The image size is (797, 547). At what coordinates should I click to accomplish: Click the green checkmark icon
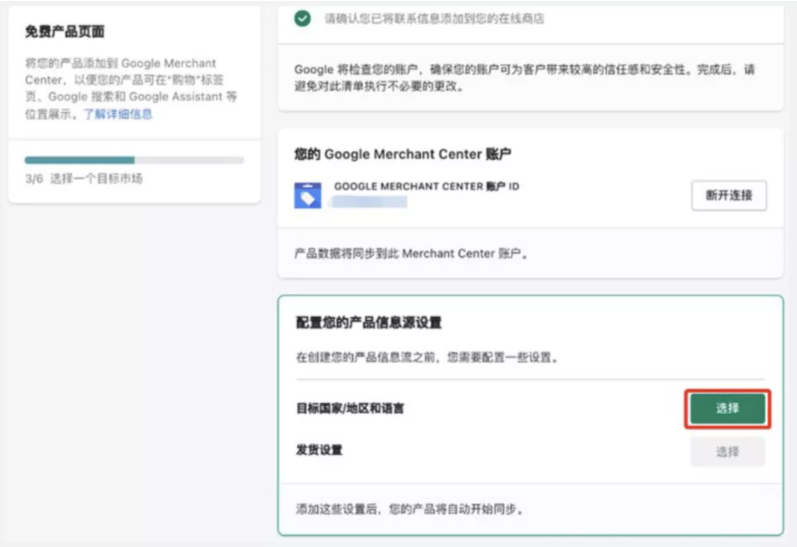point(302,18)
